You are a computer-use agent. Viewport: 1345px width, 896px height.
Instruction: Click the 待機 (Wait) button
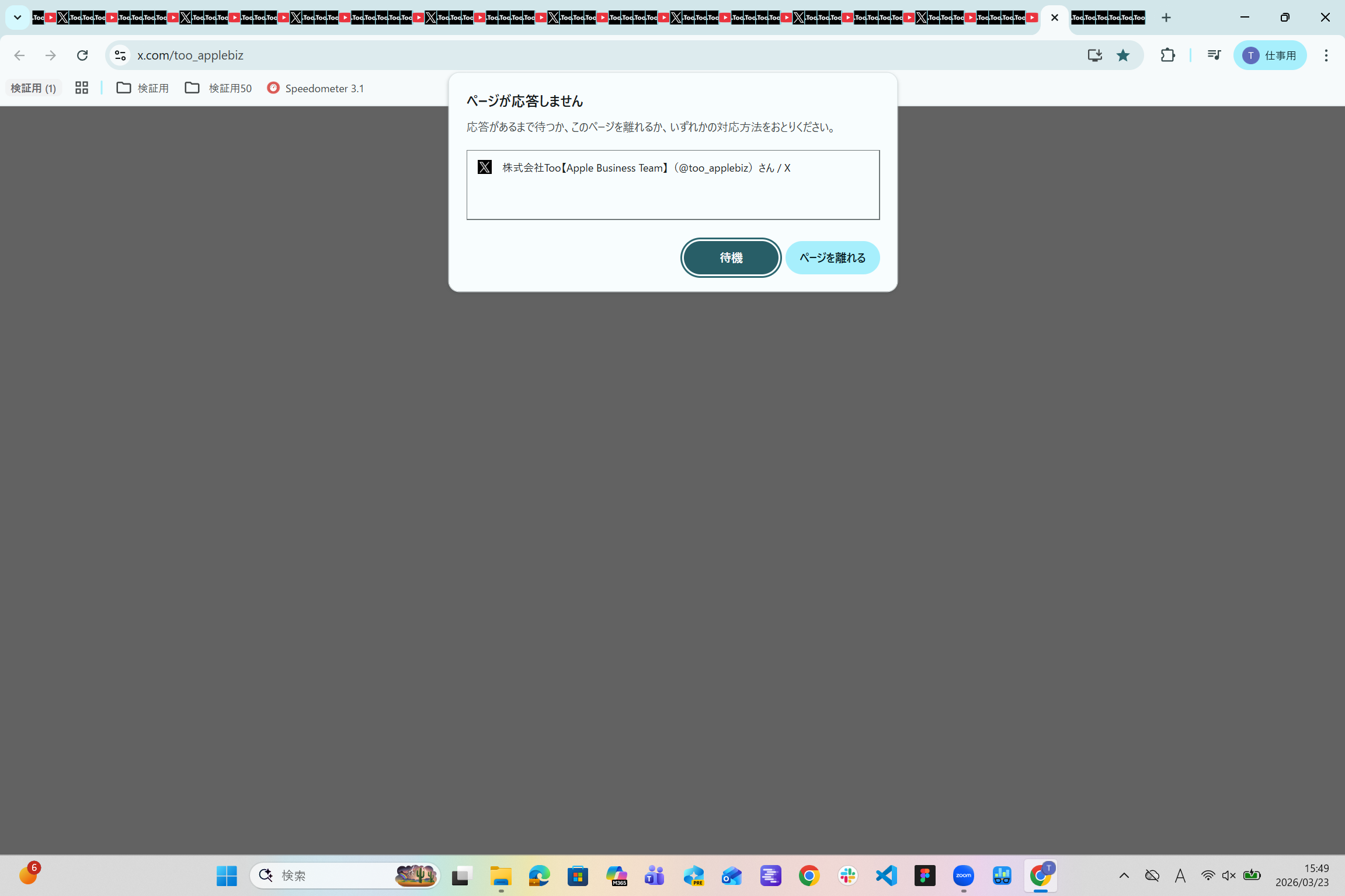pyautogui.click(x=731, y=257)
